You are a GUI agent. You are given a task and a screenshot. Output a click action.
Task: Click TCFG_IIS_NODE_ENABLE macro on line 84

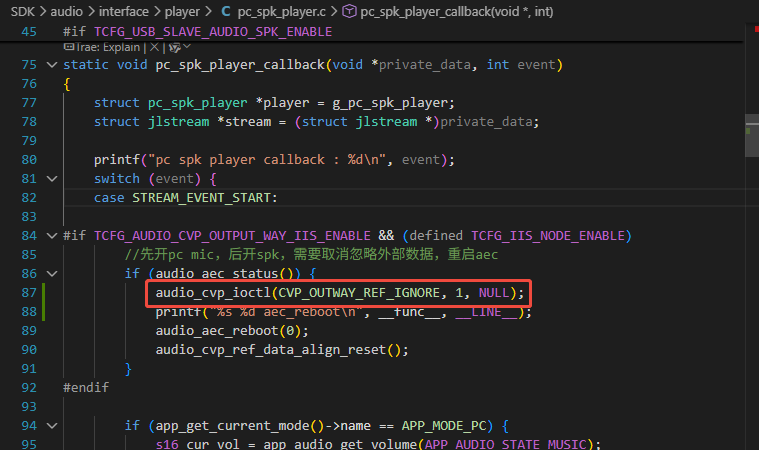(x=548, y=236)
